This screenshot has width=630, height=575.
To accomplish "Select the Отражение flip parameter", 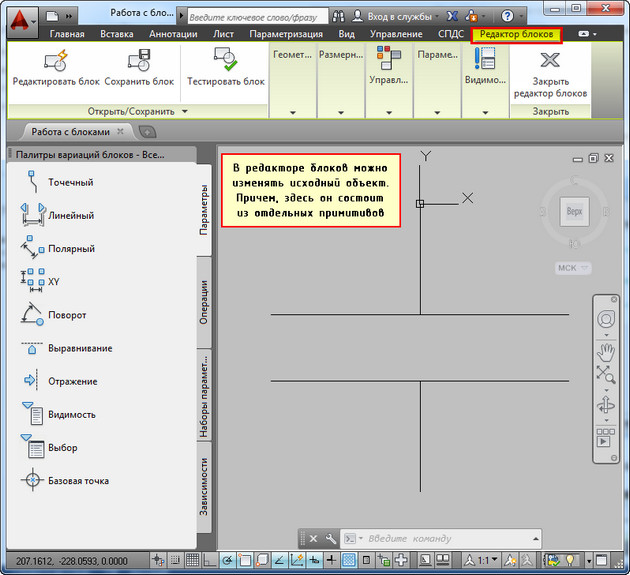I will click(60, 381).
